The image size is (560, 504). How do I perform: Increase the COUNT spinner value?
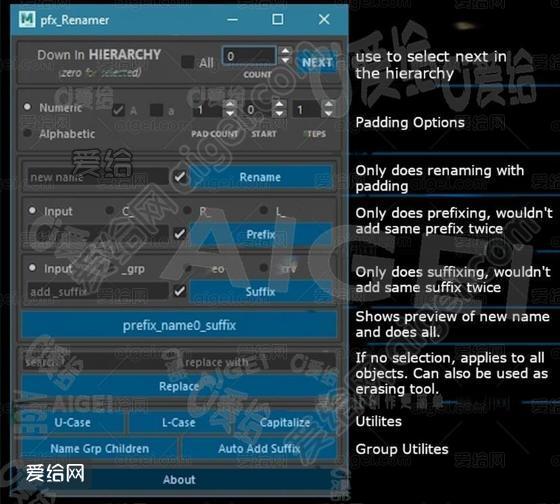click(285, 51)
